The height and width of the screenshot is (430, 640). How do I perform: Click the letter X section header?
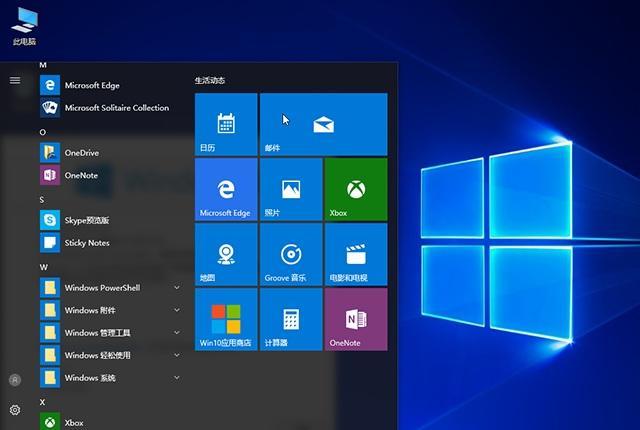pyautogui.click(x=42, y=402)
